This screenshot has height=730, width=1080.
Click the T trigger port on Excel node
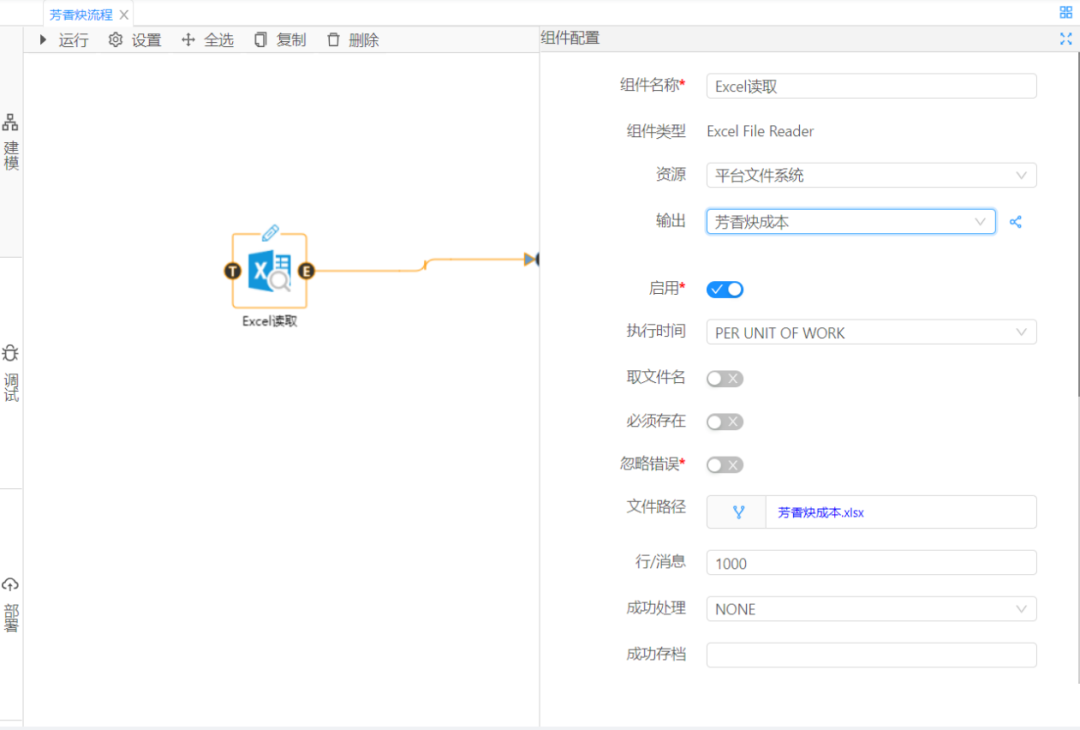pos(232,271)
